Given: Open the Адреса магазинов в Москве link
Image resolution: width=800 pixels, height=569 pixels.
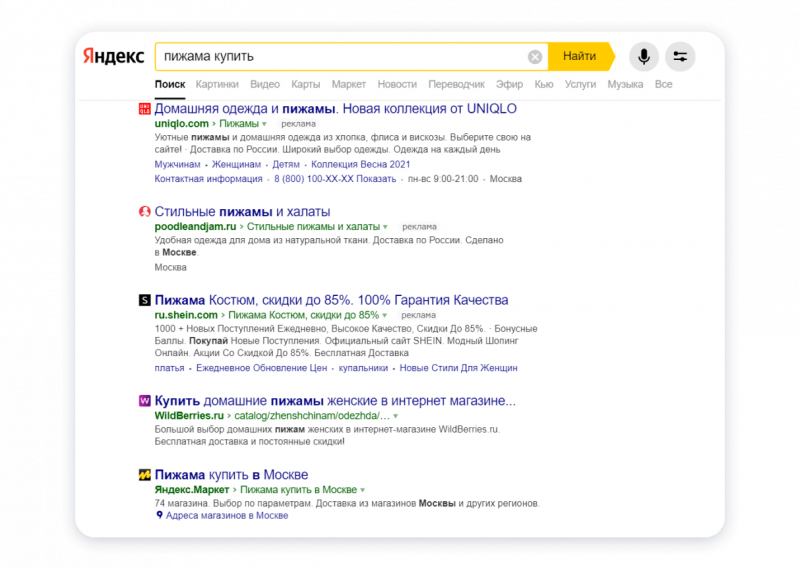Looking at the screenshot, I should [x=227, y=515].
